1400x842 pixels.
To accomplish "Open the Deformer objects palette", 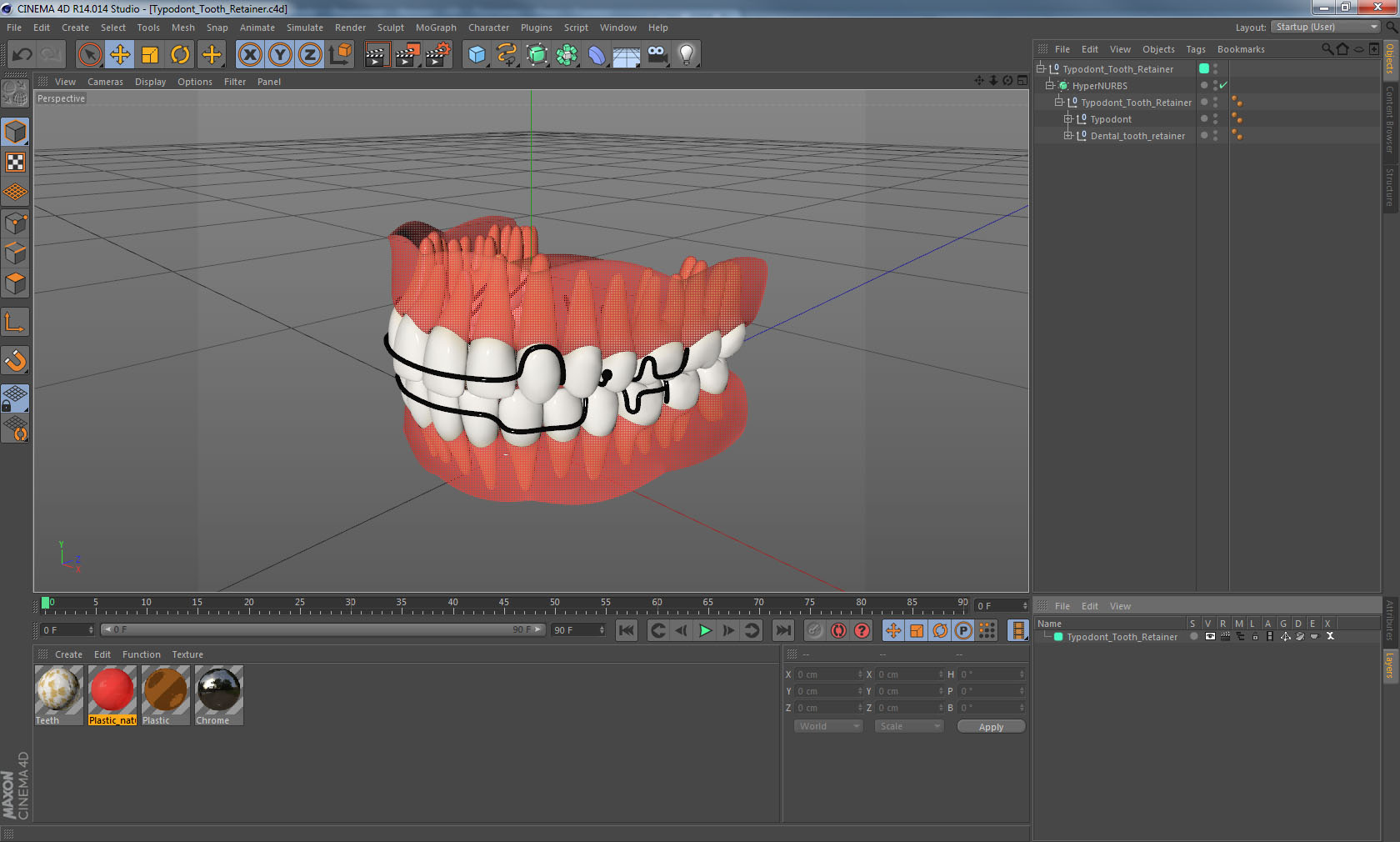I will (597, 55).
